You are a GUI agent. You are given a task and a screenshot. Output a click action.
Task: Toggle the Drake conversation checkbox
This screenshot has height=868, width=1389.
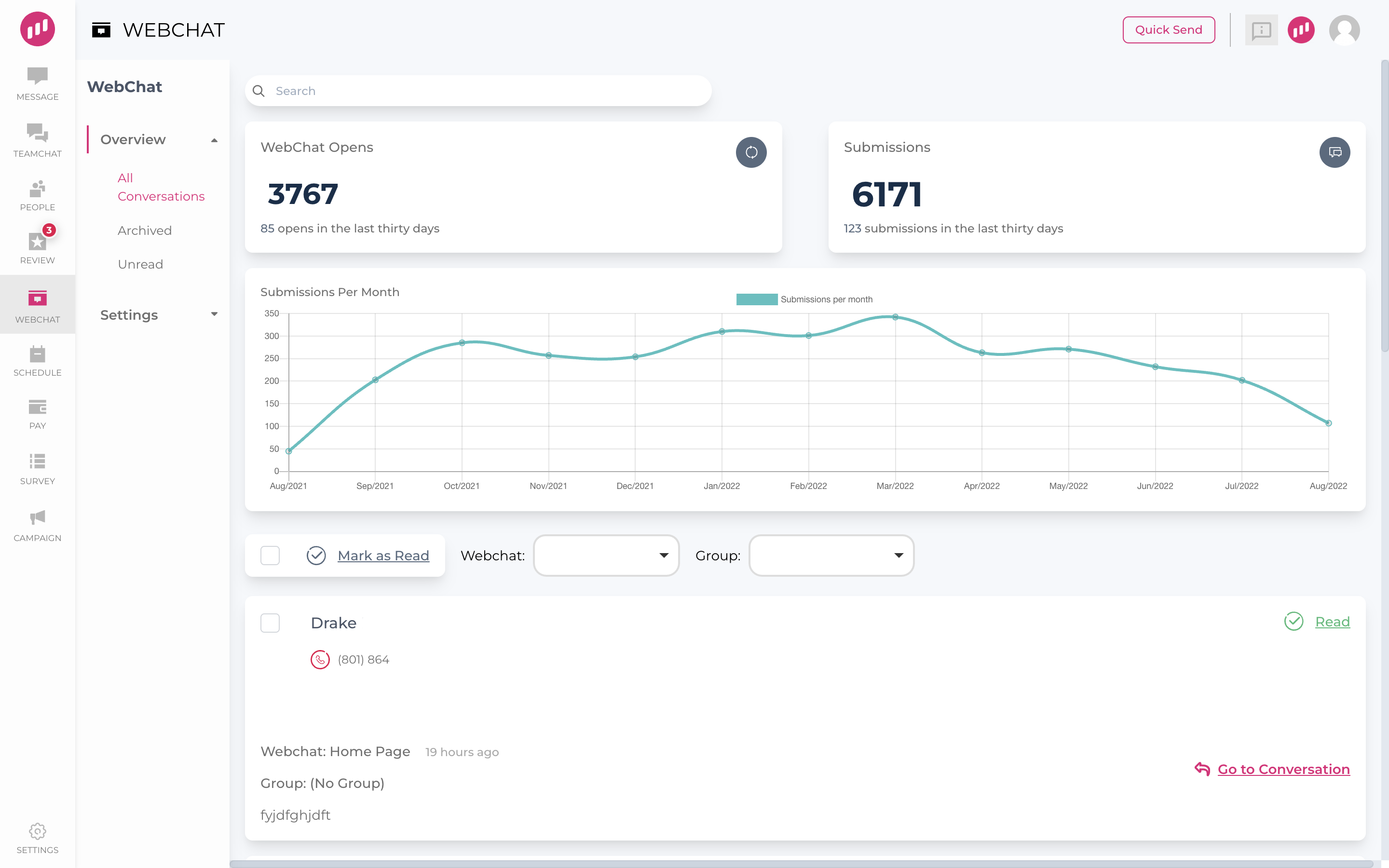(x=270, y=623)
